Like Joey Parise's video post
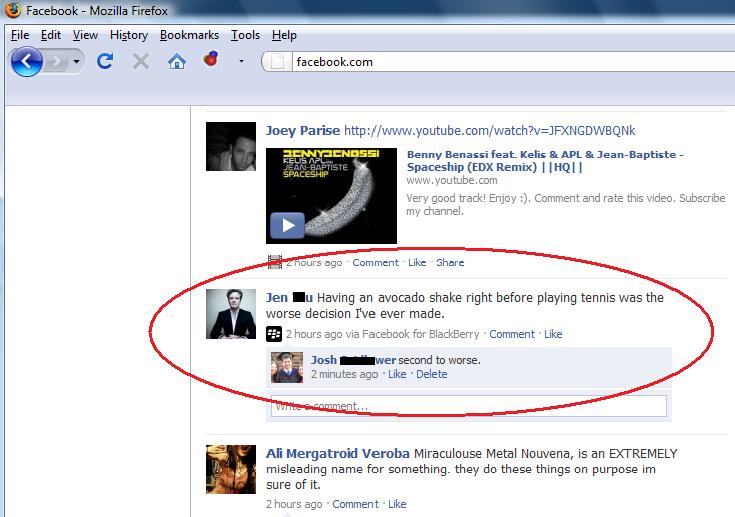The height and width of the screenshot is (517, 735). tap(417, 262)
